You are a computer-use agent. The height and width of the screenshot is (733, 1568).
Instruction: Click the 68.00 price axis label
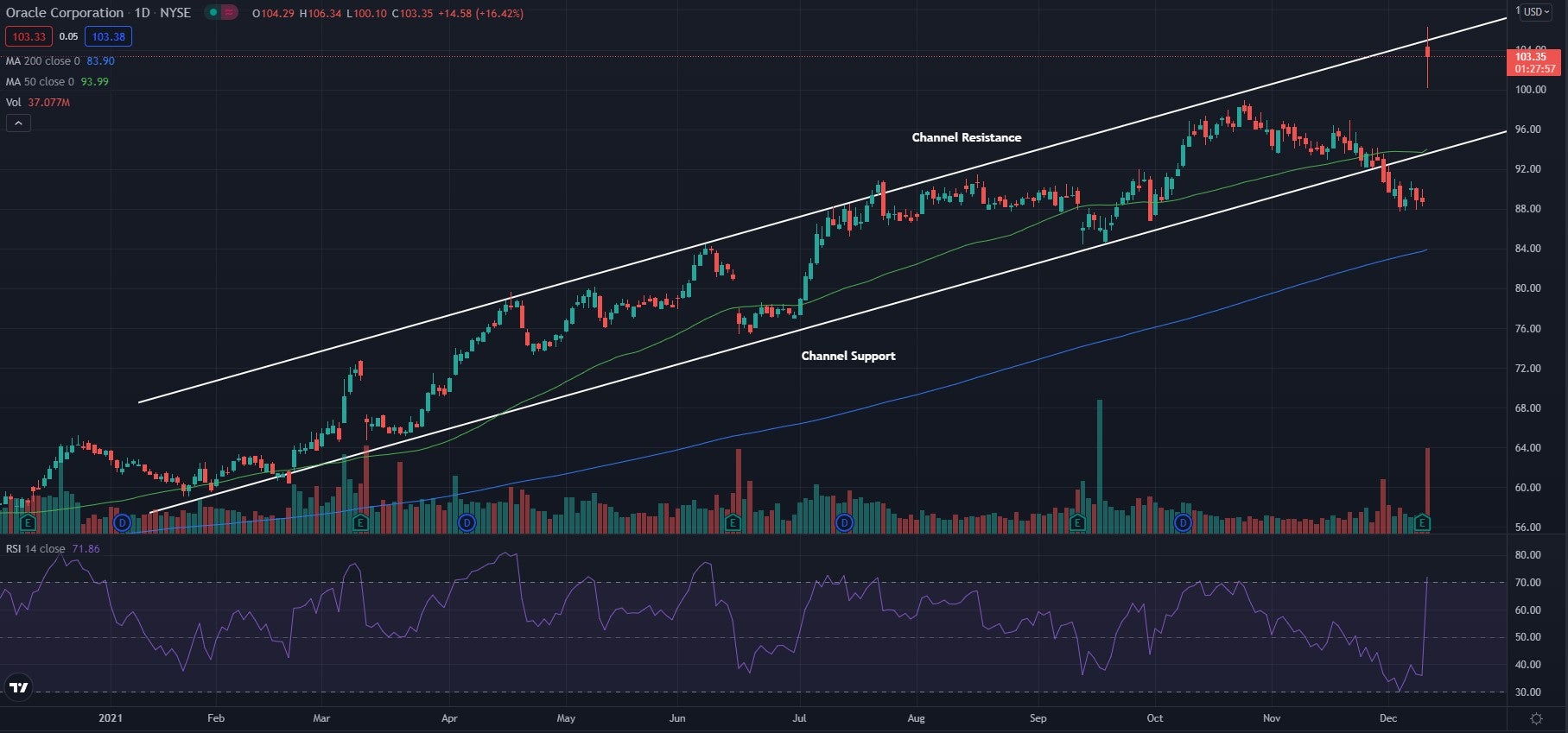coord(1527,408)
